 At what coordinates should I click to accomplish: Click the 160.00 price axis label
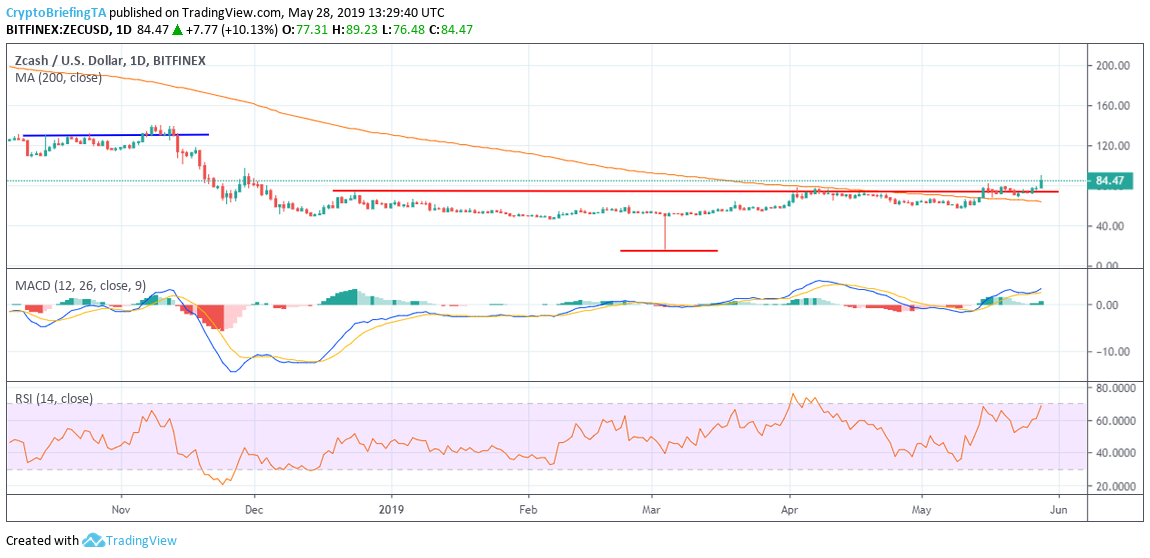click(x=1112, y=106)
